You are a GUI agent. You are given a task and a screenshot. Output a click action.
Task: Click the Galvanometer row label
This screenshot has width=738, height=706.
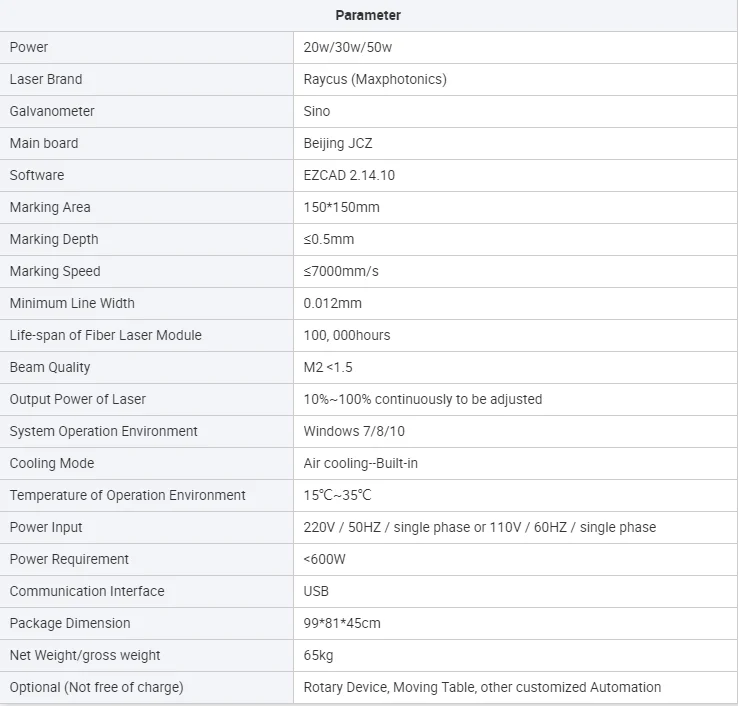point(52,111)
